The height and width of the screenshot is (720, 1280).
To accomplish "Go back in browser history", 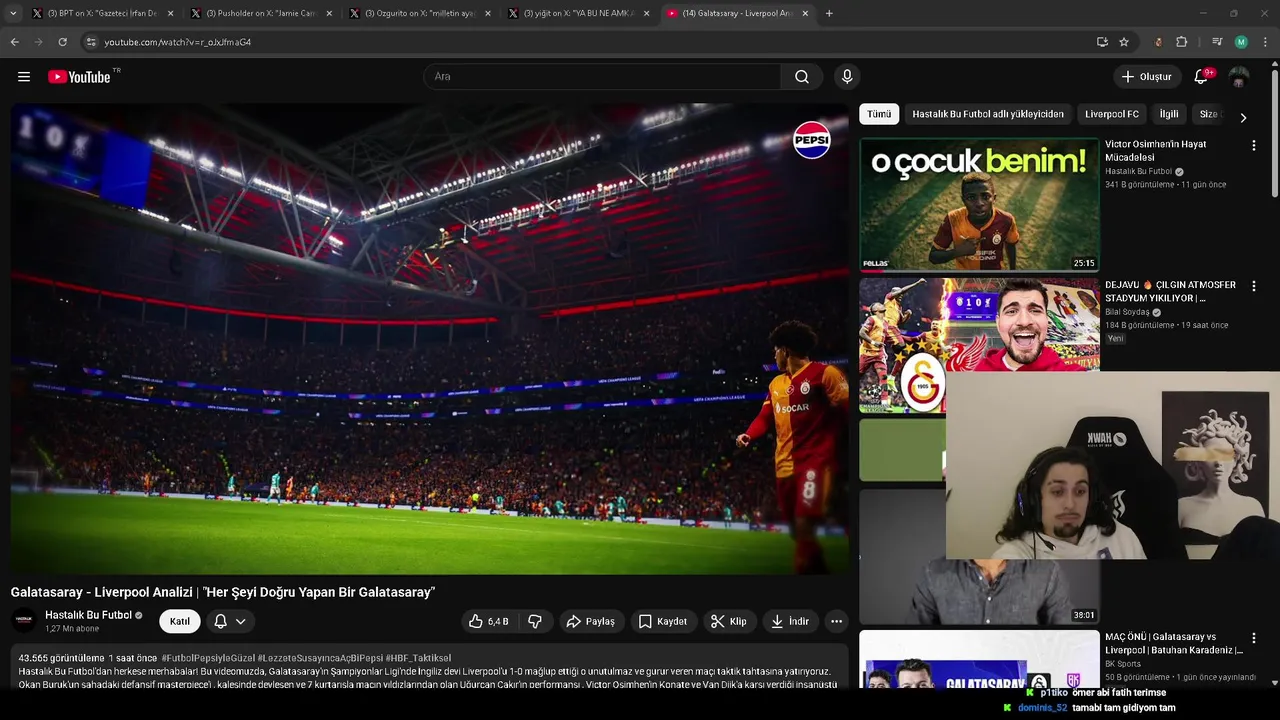I will (14, 42).
